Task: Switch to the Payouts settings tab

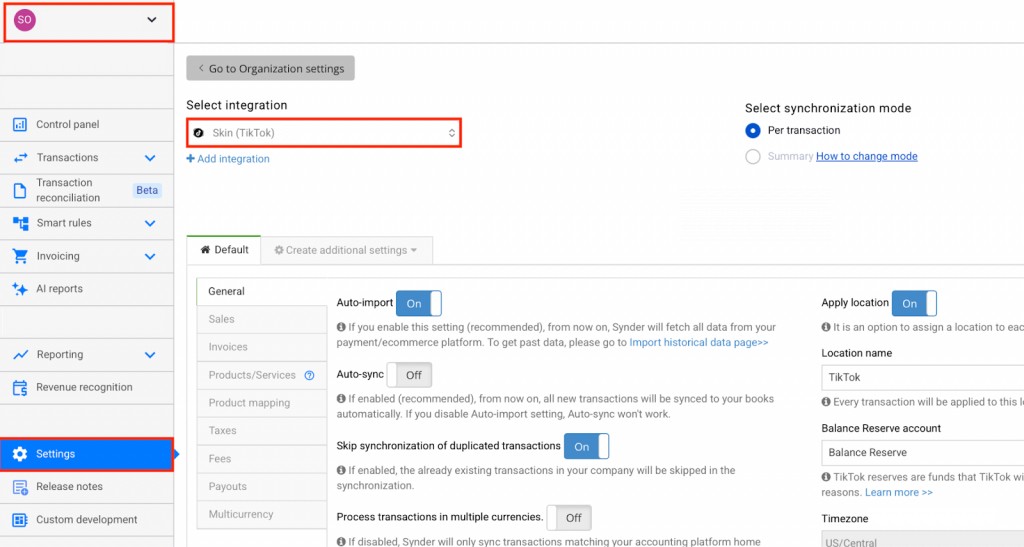Action: coord(228,487)
